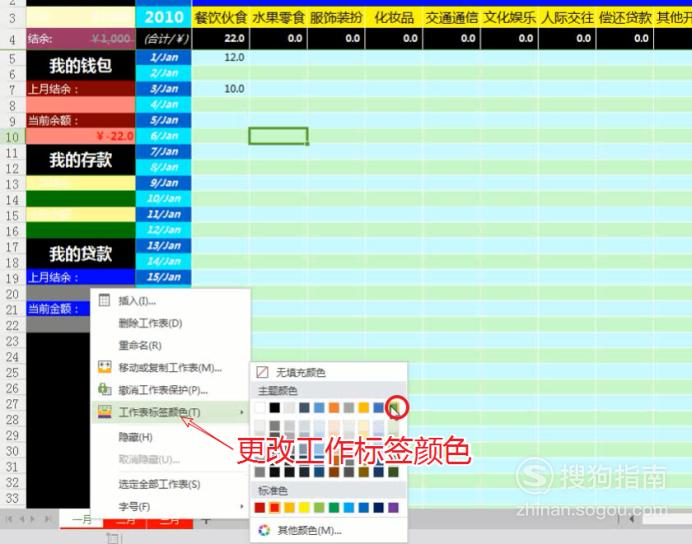Select worksheet tab color (工作表标签颜色) entry
692x544 pixels.
[170, 412]
